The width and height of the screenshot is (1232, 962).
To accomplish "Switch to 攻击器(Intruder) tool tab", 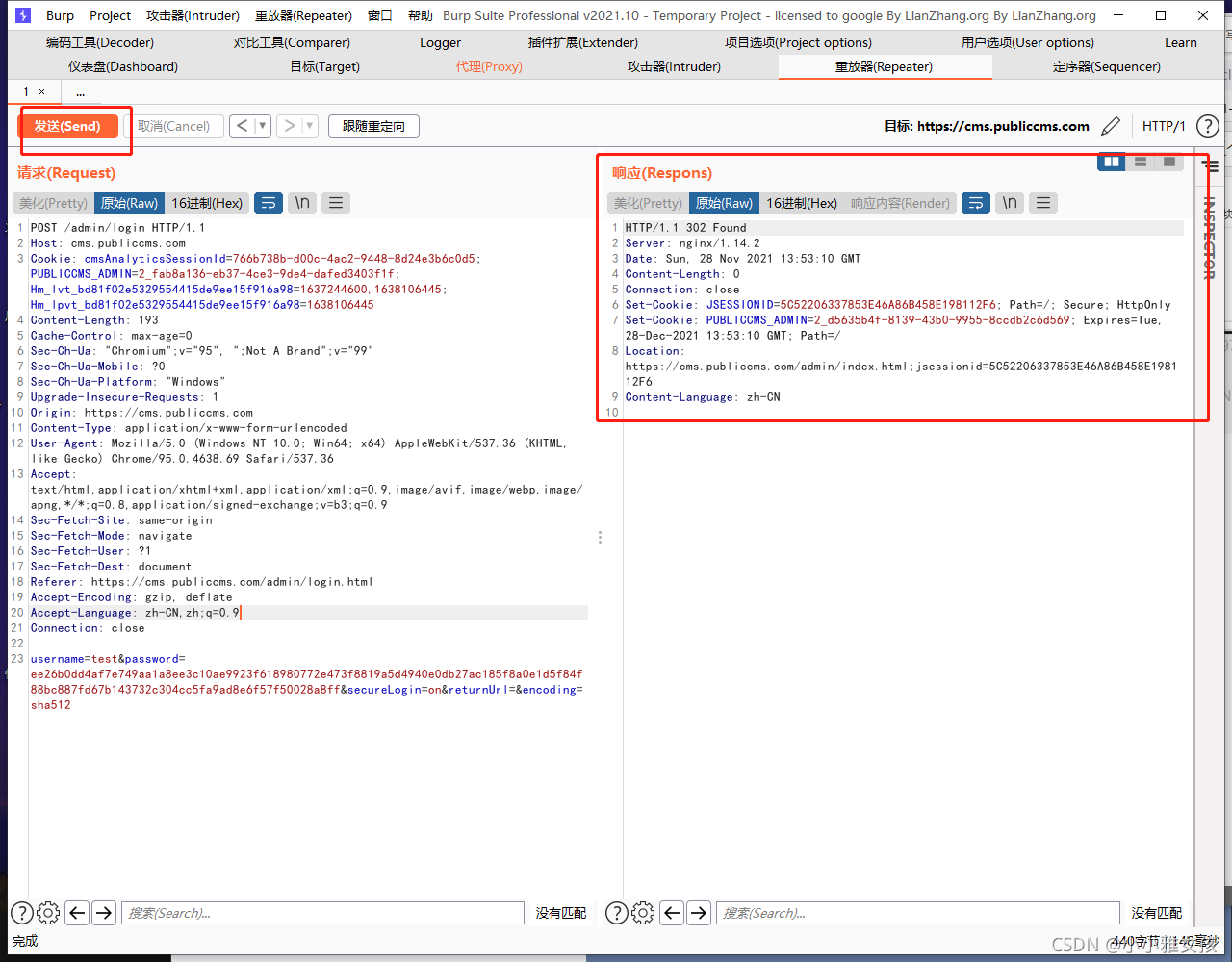I will [674, 66].
